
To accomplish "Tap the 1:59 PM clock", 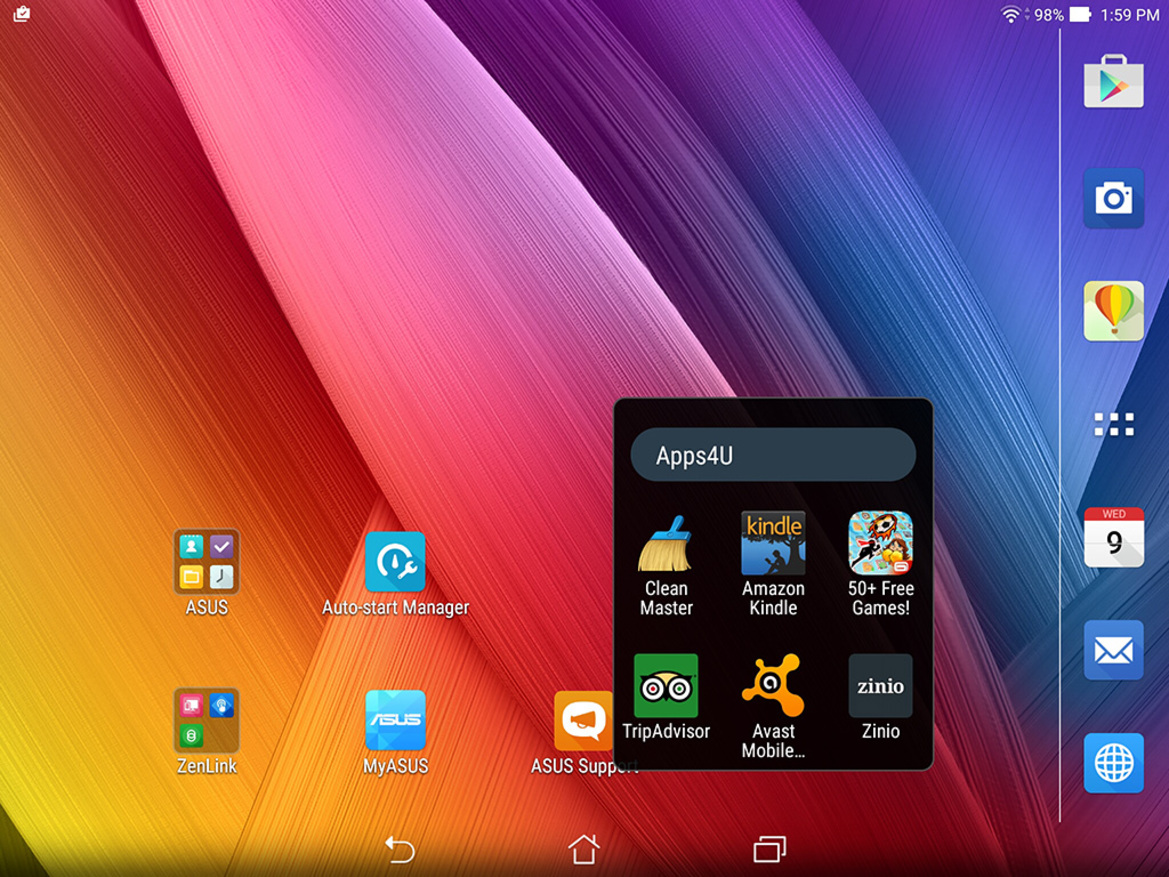I will pos(1129,15).
